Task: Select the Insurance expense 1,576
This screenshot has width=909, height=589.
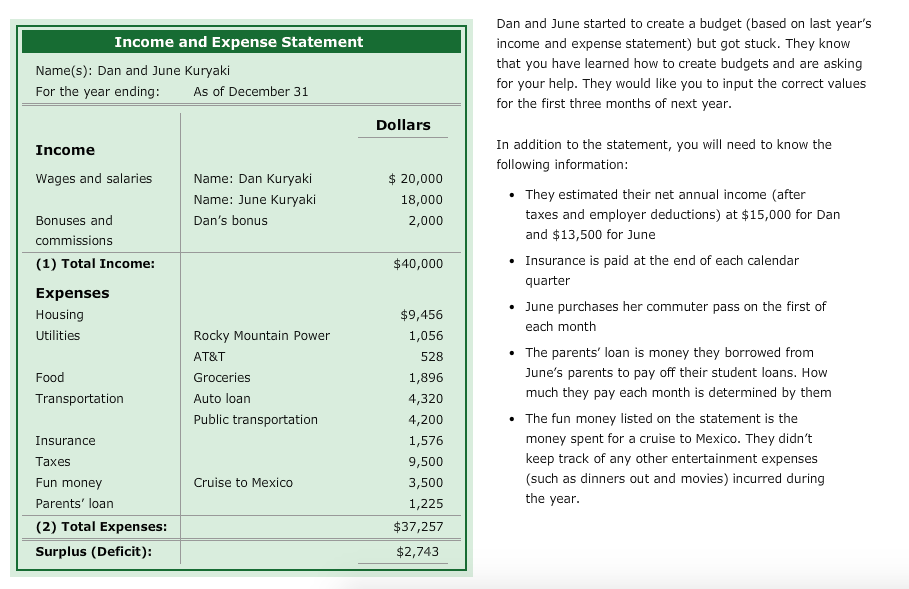Action: pyautogui.click(x=428, y=440)
